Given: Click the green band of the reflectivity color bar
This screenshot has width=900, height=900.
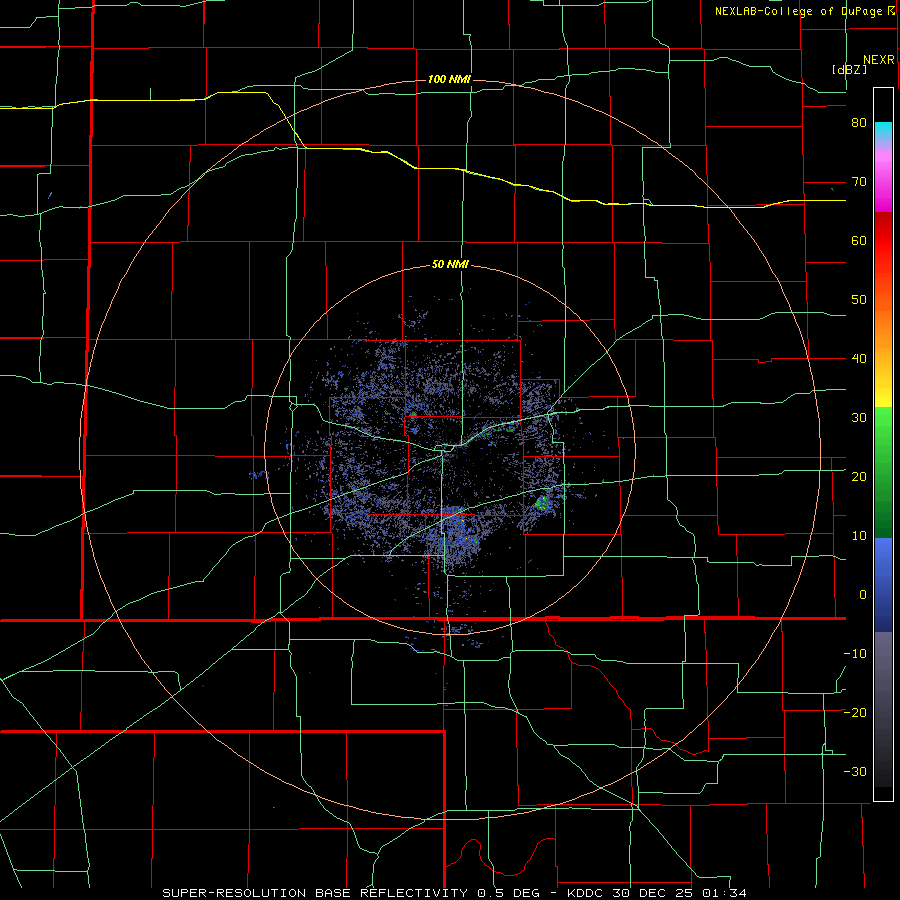Looking at the screenshot, I should 883,472.
